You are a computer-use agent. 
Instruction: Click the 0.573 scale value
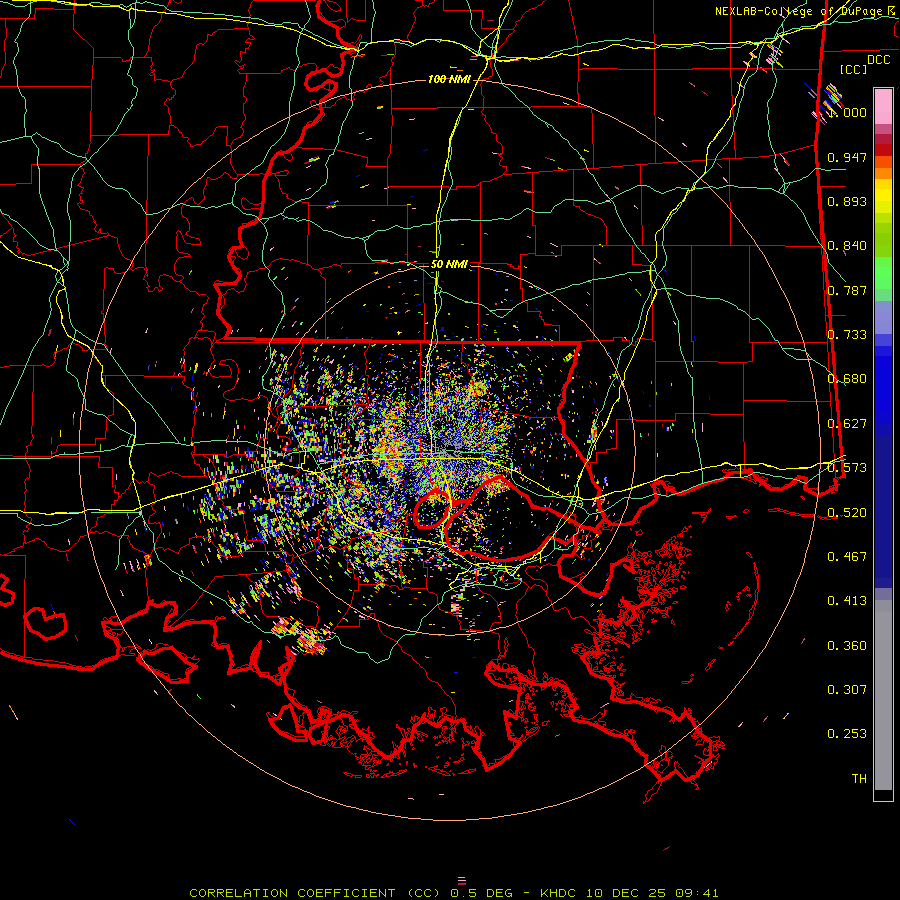(x=847, y=468)
